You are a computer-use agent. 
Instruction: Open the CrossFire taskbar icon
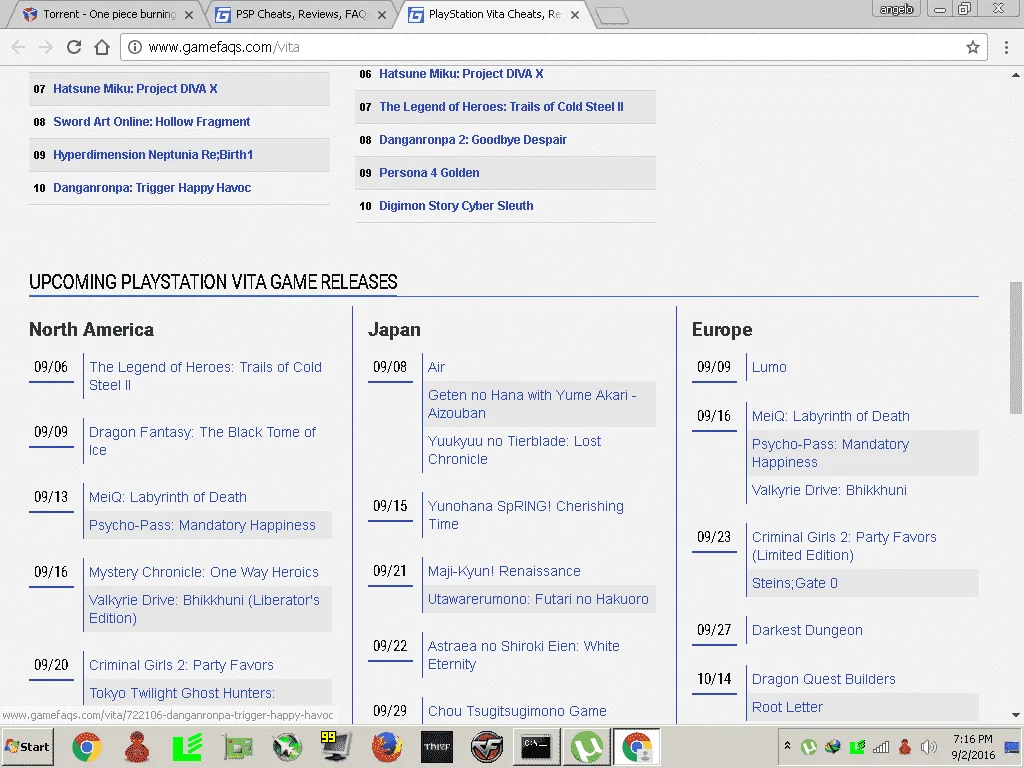(x=487, y=746)
